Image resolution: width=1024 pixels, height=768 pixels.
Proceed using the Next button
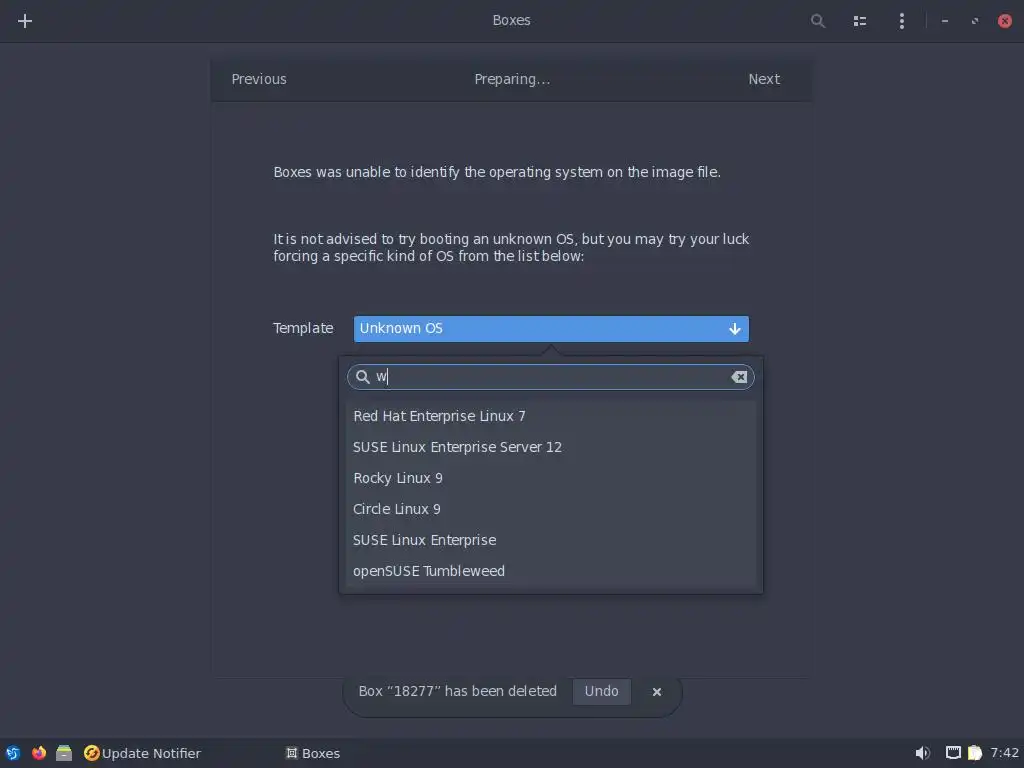click(764, 79)
